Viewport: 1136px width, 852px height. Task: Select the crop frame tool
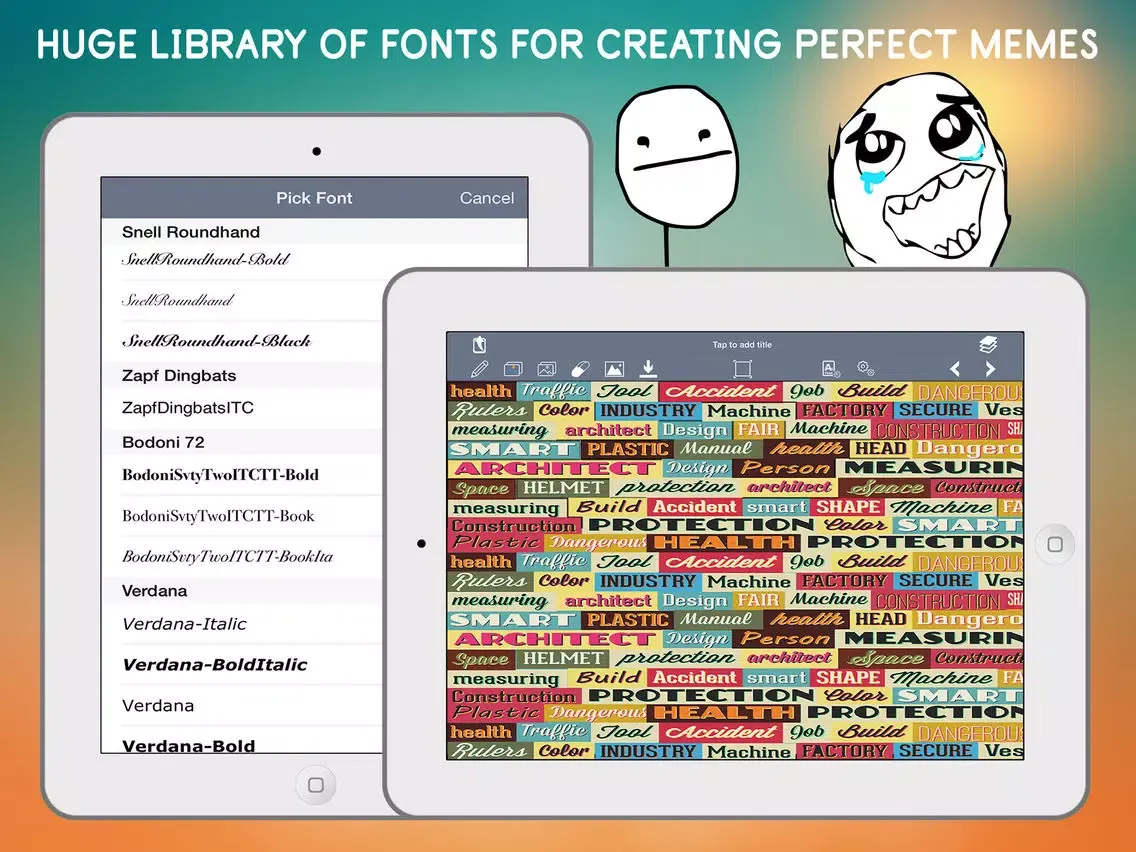click(742, 369)
